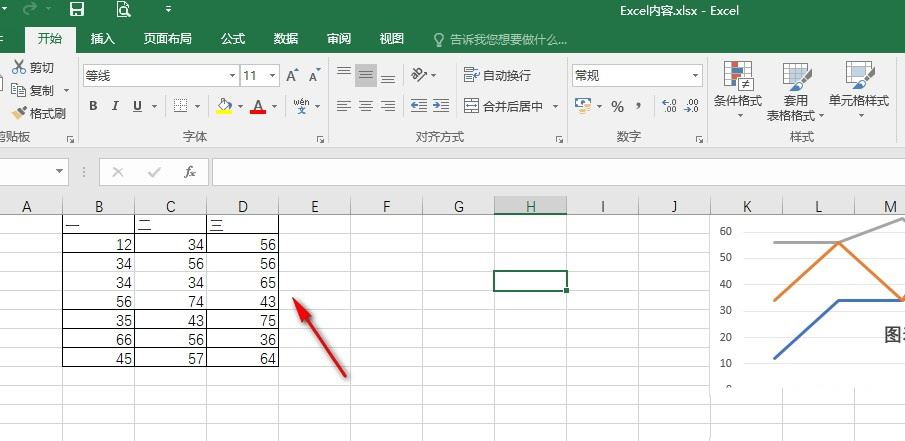Click the percent style icon
The image size is (905, 441).
(617, 106)
